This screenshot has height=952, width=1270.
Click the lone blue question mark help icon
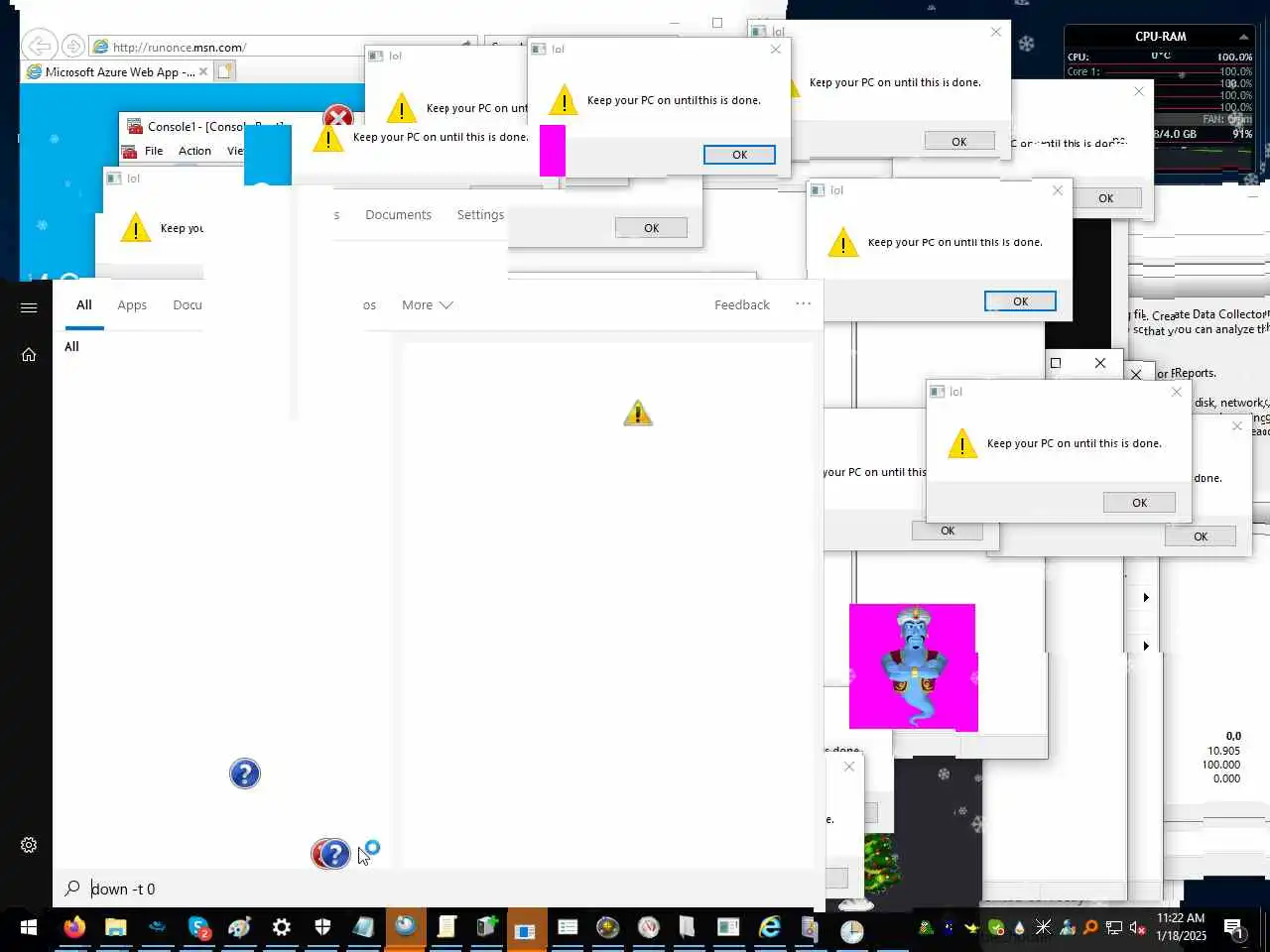[245, 773]
